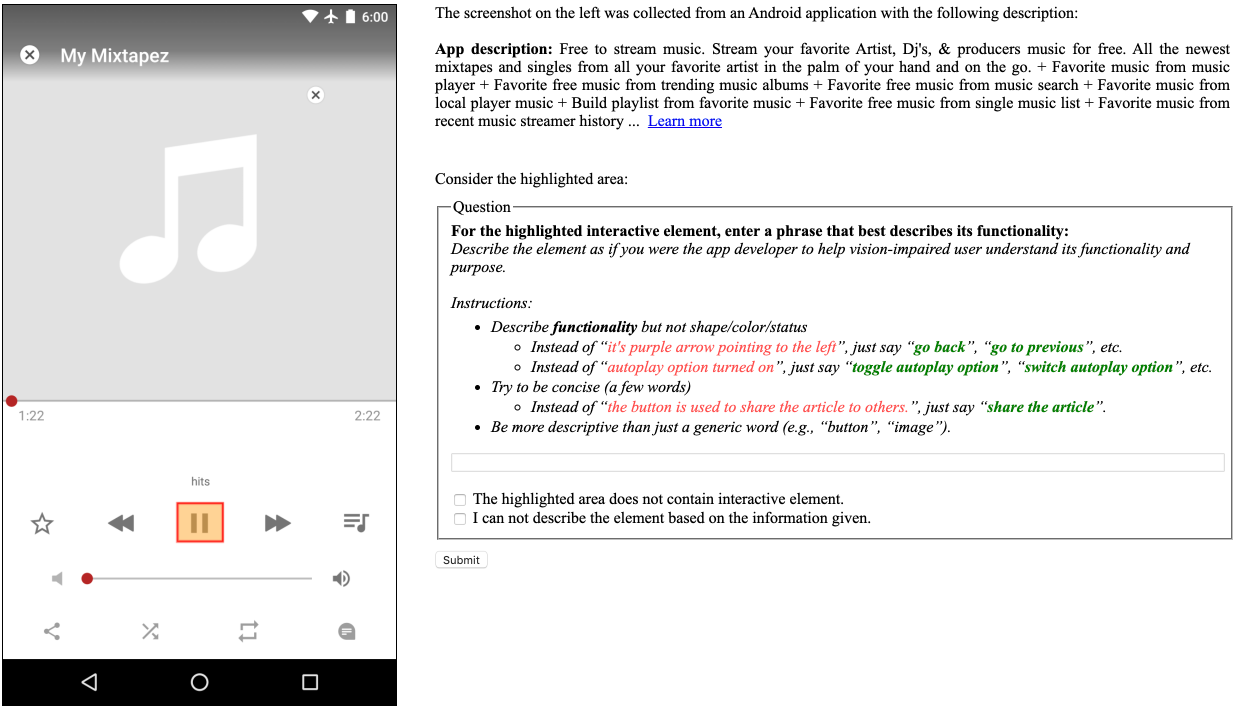Check 'highlighted area does not contain interactive element'
Viewport: 1236px width, 712px height.
[460, 499]
